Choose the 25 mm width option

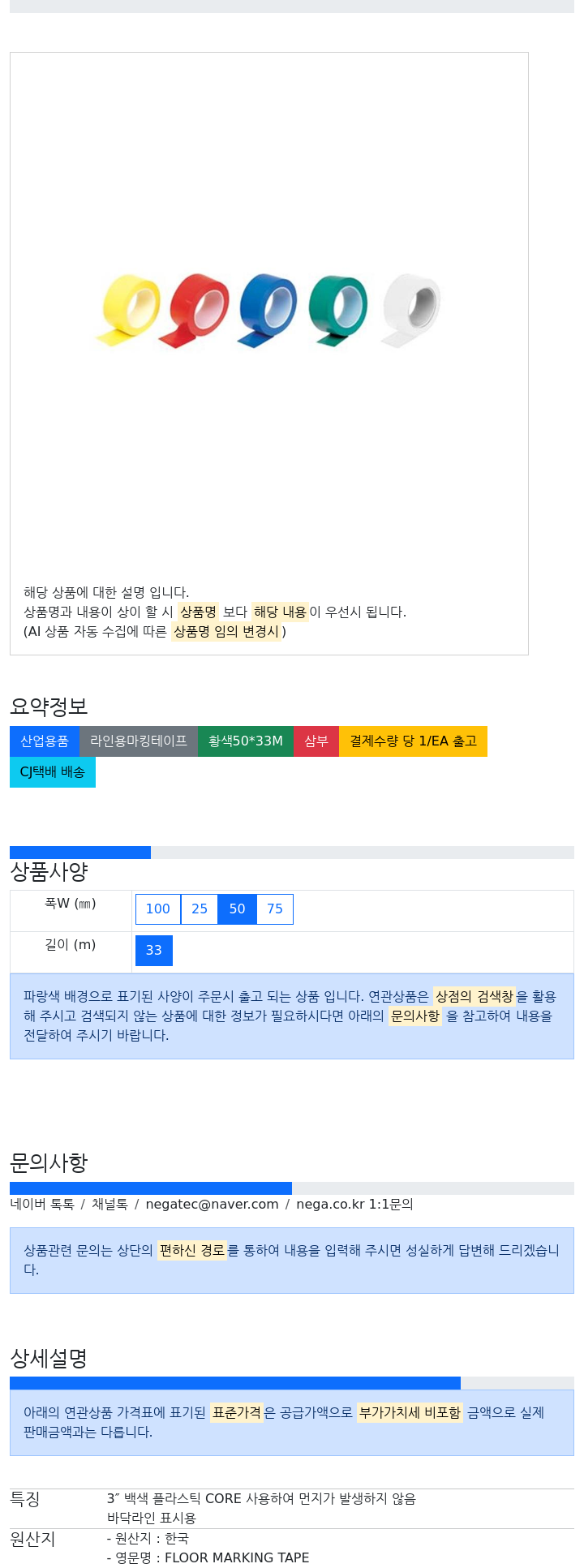coord(200,909)
